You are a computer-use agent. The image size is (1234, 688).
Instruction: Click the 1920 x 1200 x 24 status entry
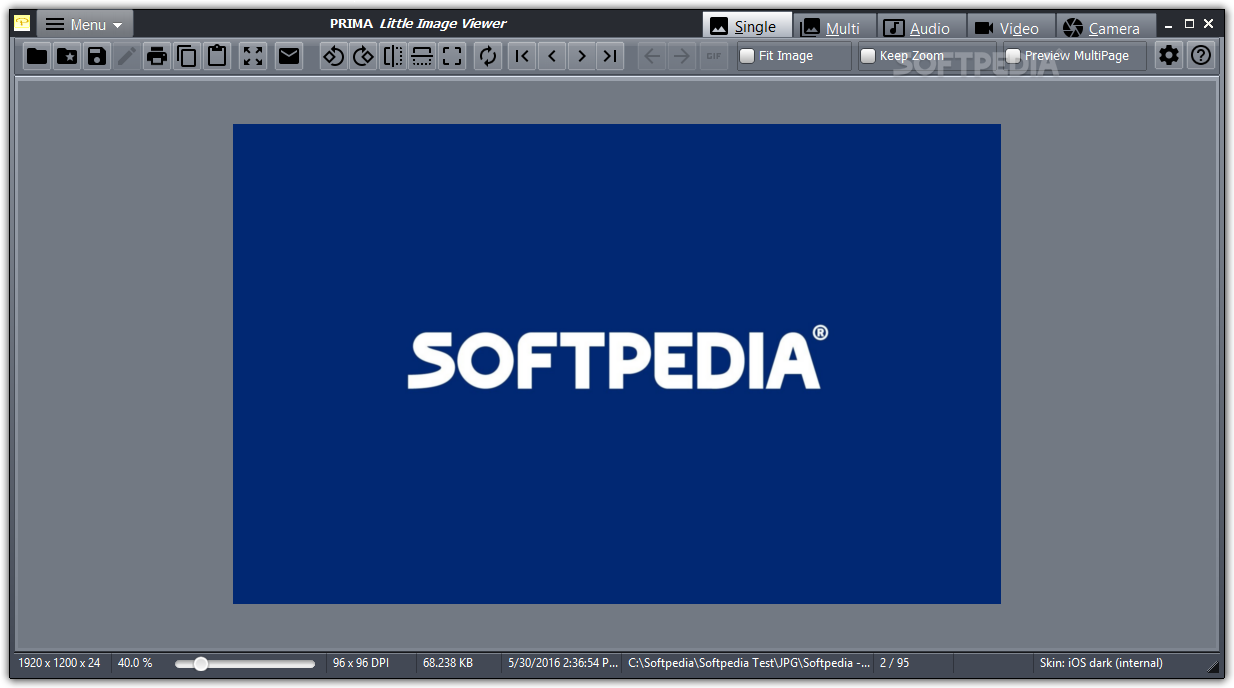[59, 663]
